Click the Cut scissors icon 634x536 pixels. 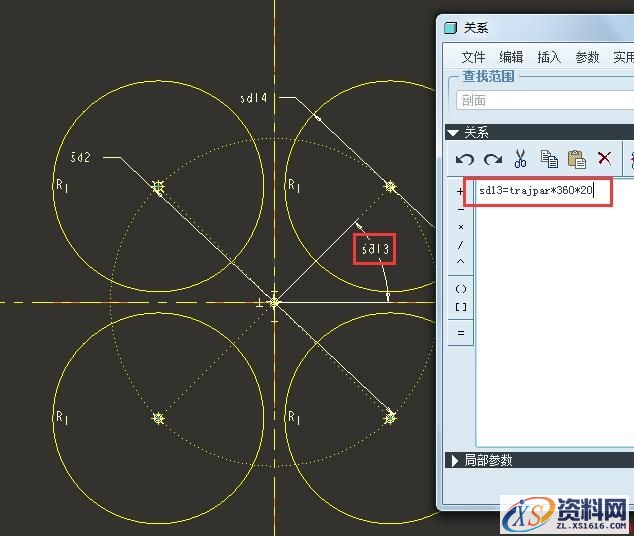pyautogui.click(x=520, y=159)
